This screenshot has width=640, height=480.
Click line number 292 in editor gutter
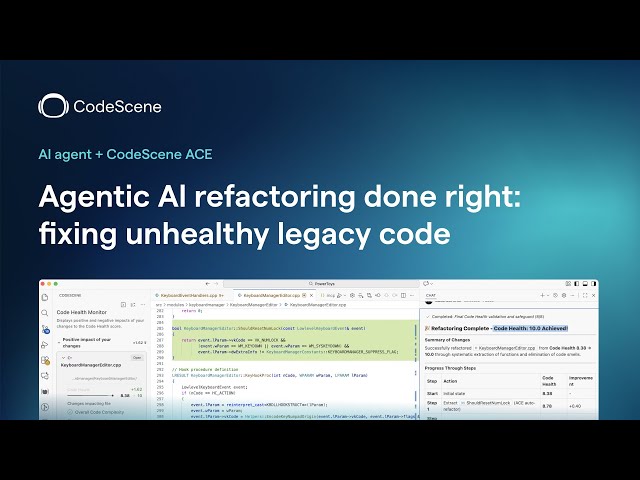coord(160,369)
